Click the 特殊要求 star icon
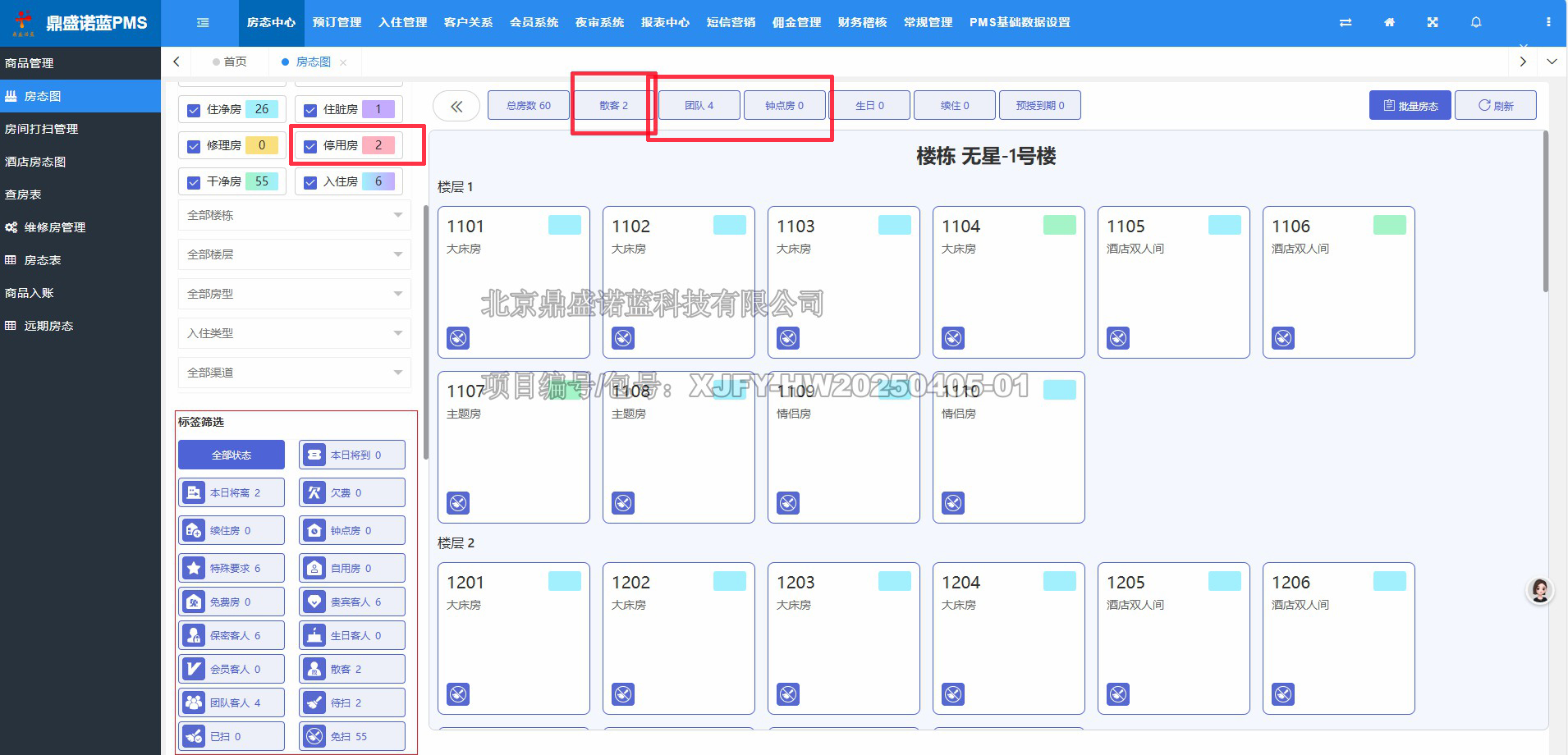 [193, 568]
